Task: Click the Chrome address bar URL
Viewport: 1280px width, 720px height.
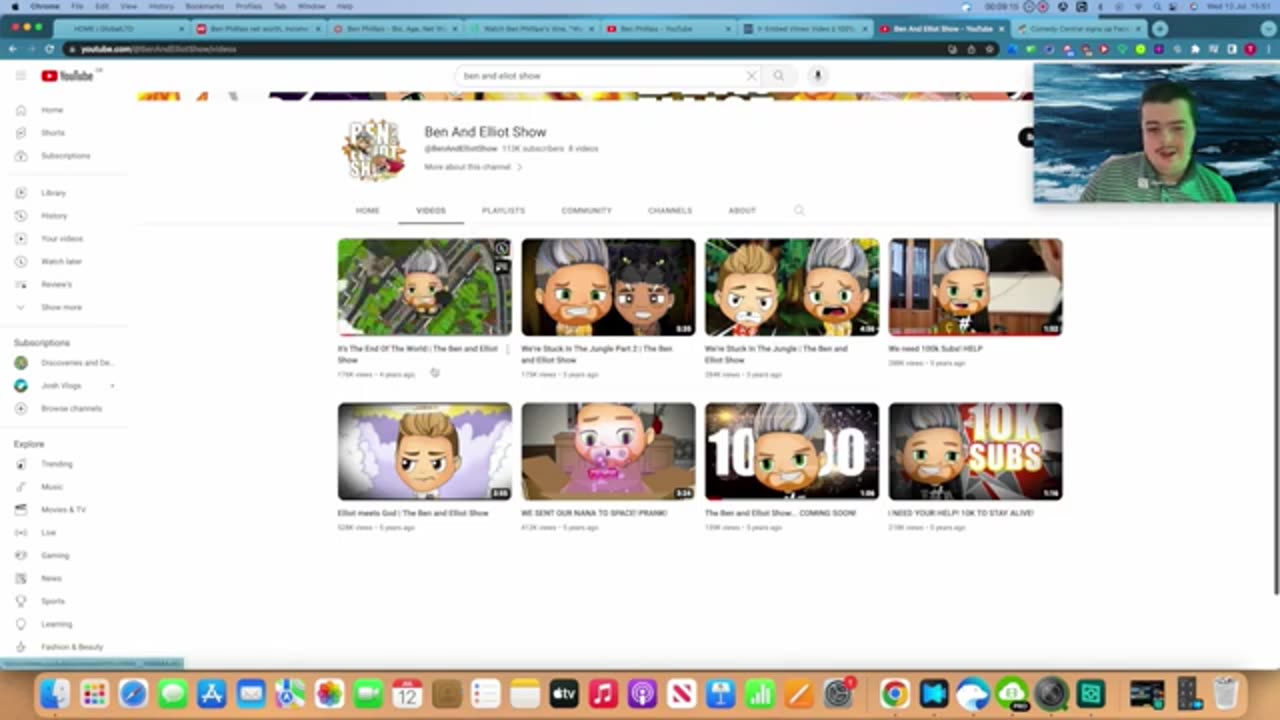Action: click(158, 49)
